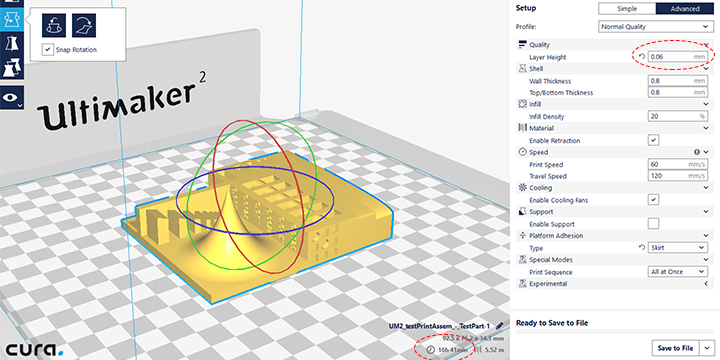
Task: Collapse the Cooling section chevron
Action: coord(707,188)
